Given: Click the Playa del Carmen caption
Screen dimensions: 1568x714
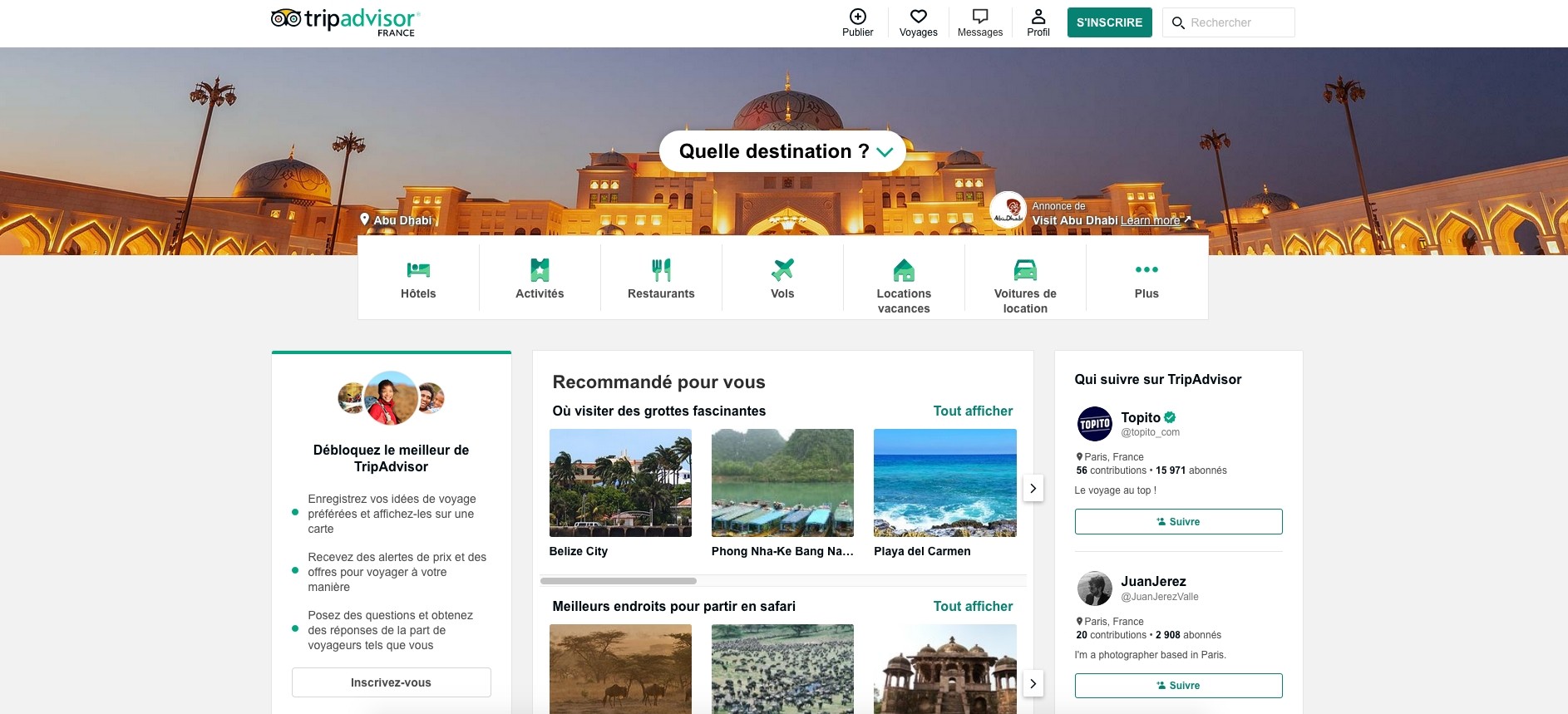Looking at the screenshot, I should pyautogui.click(x=922, y=551).
